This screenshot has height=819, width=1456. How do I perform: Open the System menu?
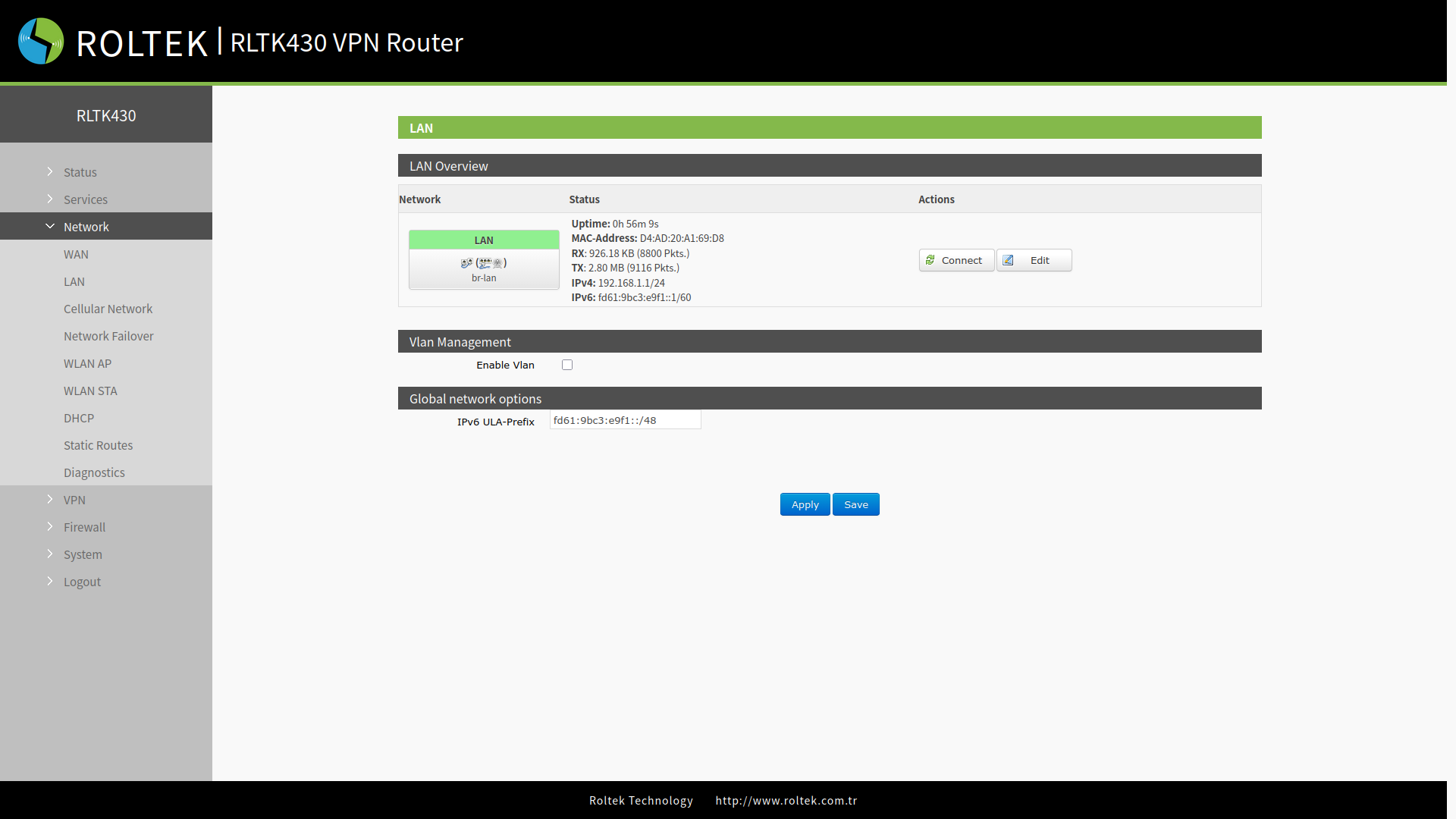coord(83,554)
